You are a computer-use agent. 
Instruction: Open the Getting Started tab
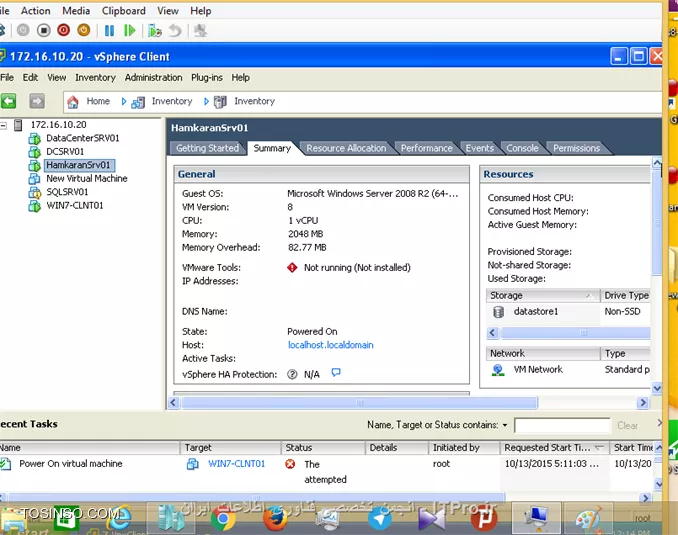[207, 148]
